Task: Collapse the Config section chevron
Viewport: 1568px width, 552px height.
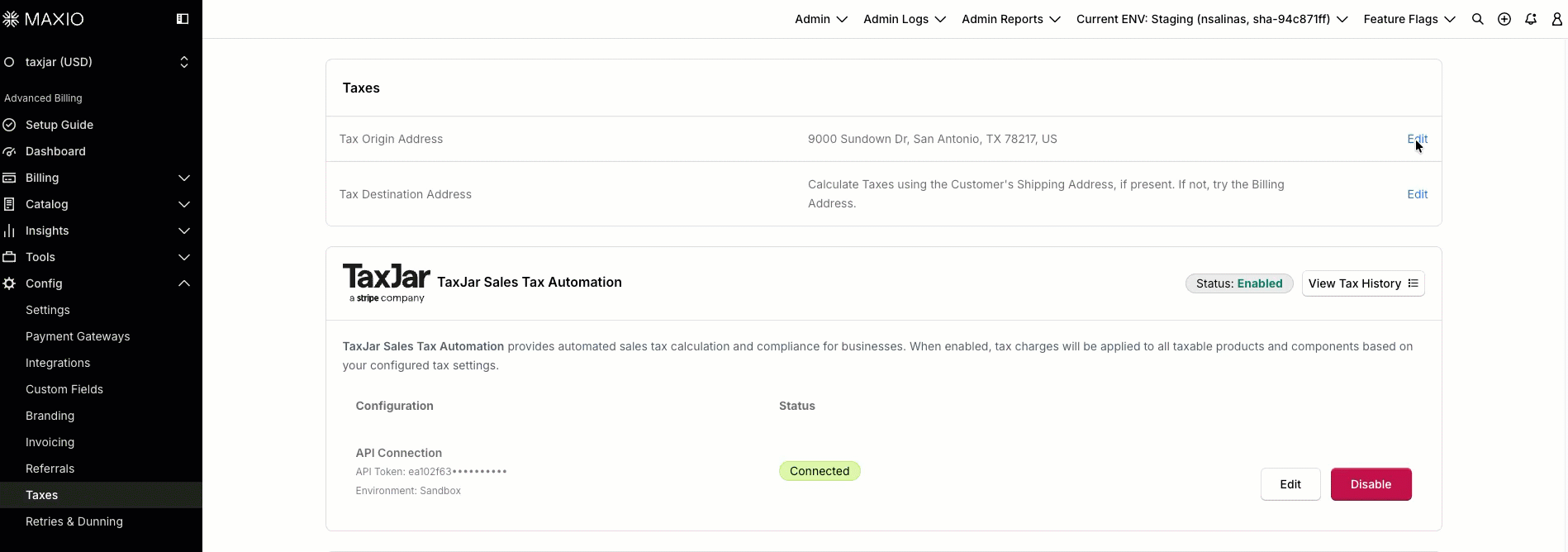Action: [x=184, y=283]
